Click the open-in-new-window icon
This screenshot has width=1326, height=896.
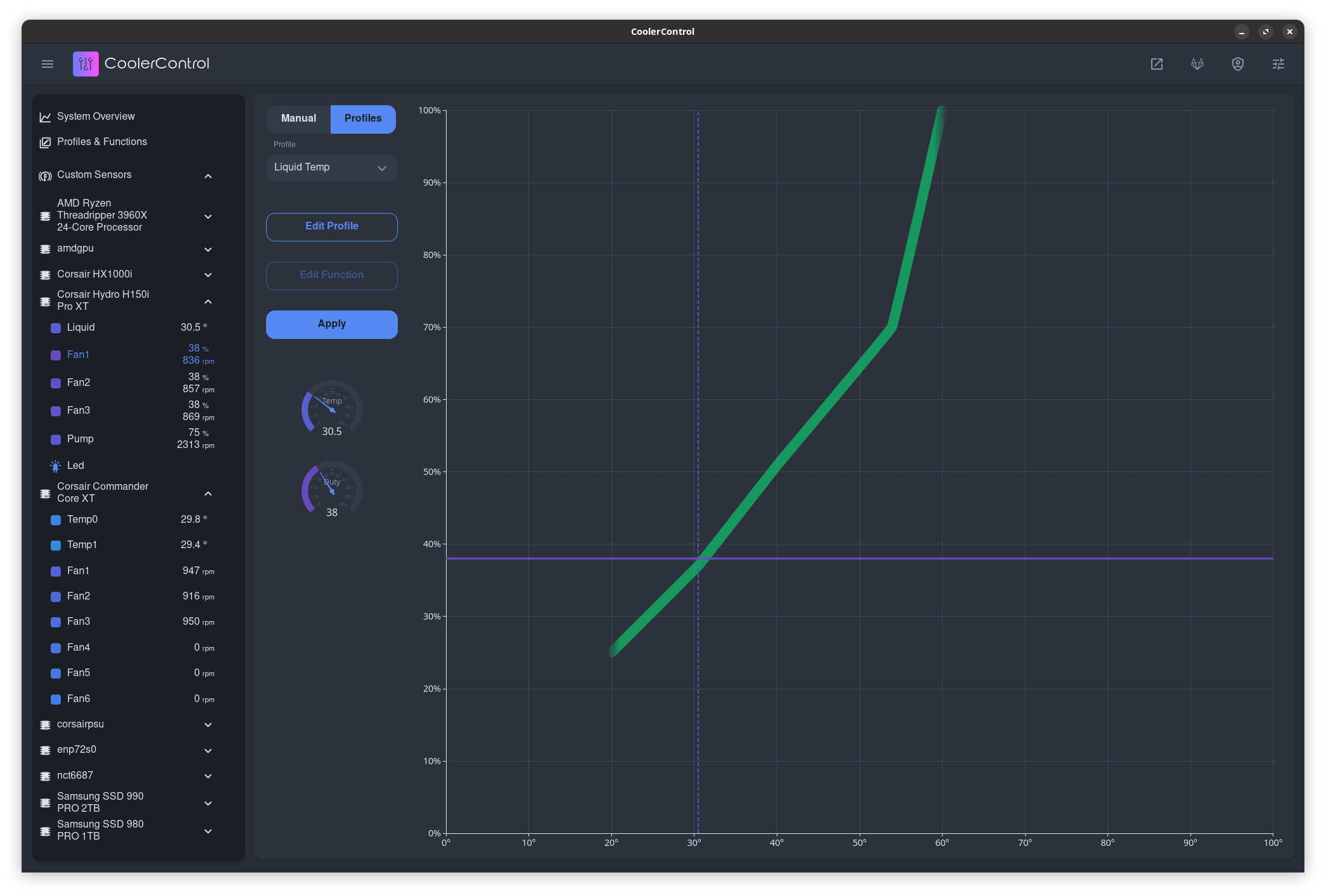pos(1157,64)
